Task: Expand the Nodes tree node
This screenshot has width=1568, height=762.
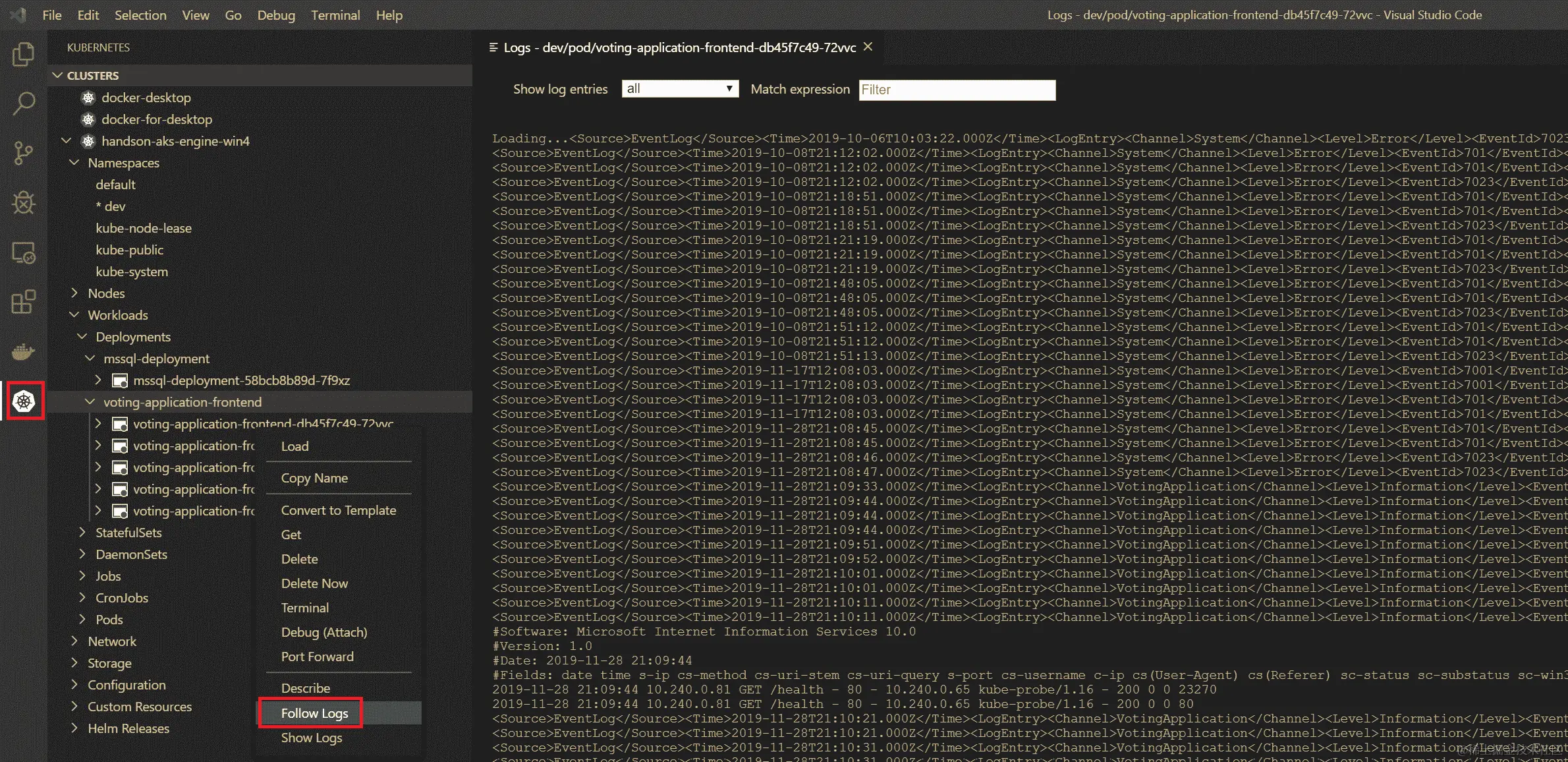Action: [x=74, y=293]
